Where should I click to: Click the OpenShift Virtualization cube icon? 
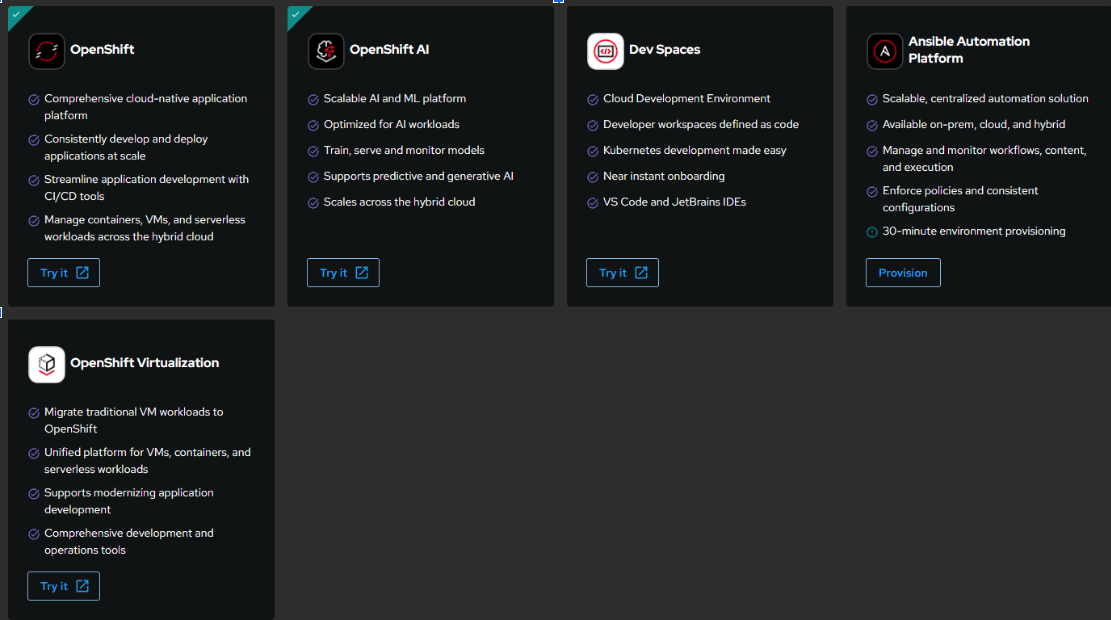coord(47,364)
